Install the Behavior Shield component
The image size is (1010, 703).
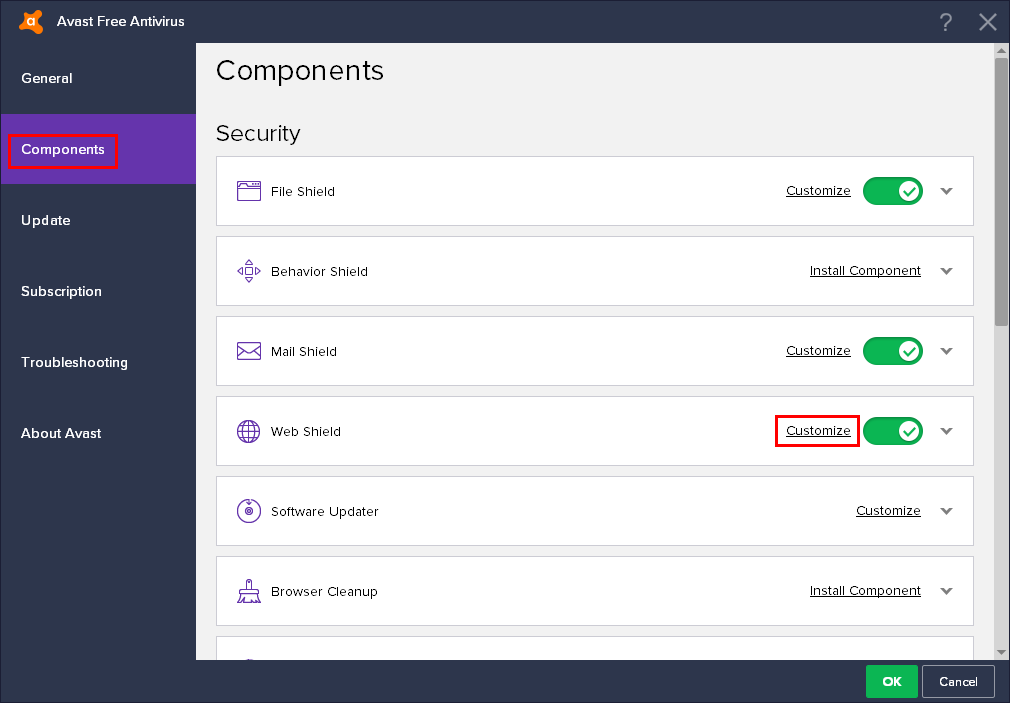[865, 271]
